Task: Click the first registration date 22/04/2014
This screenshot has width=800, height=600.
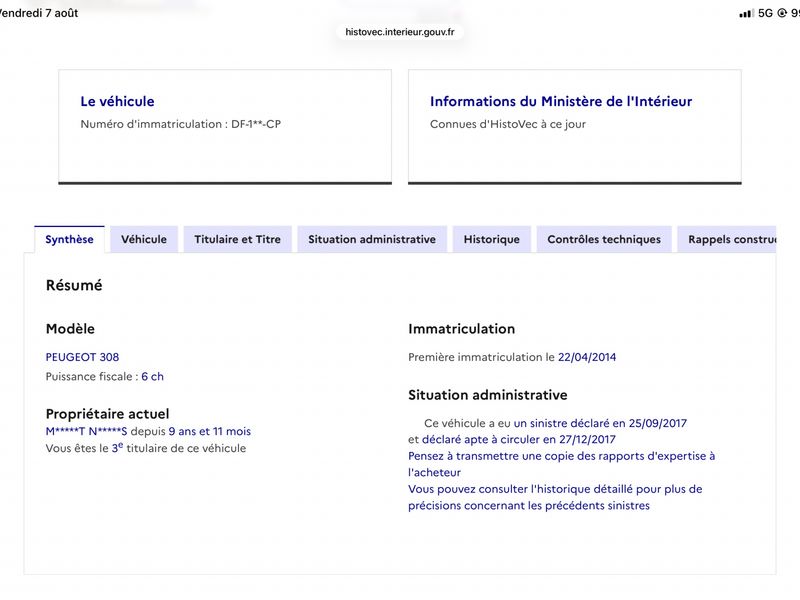Action: pos(587,357)
